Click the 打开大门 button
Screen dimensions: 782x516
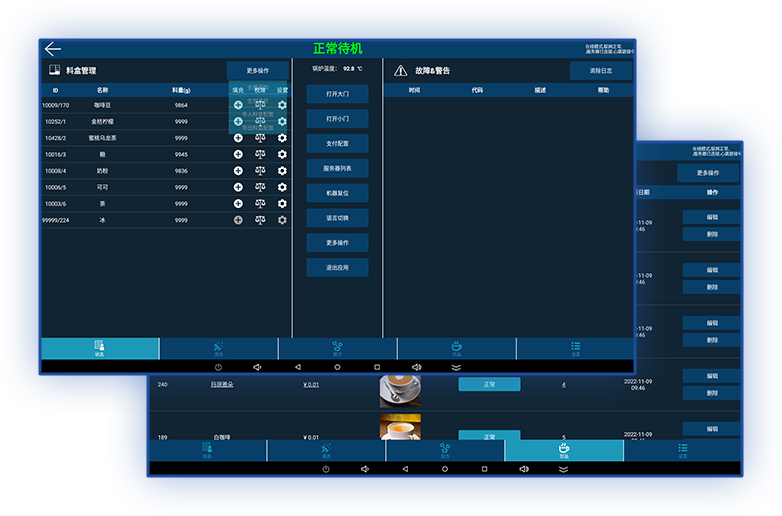tap(337, 94)
